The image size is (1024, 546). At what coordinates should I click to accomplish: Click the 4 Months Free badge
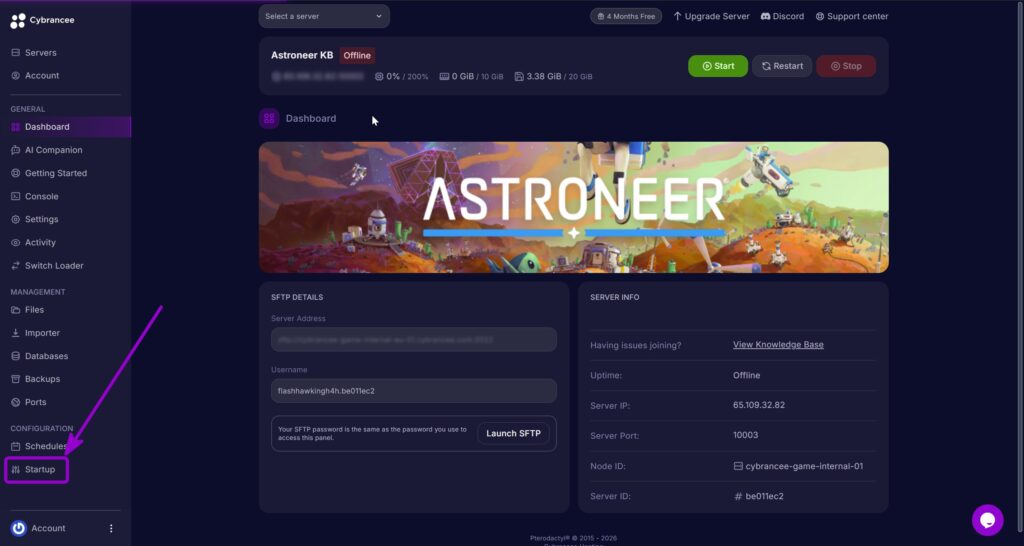tap(626, 16)
